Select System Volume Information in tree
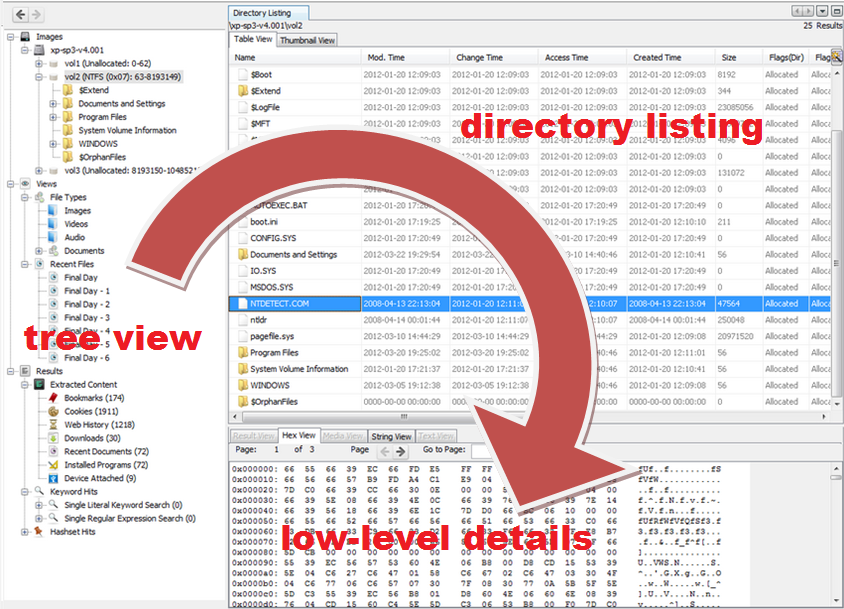The image size is (844, 609). [x=127, y=130]
